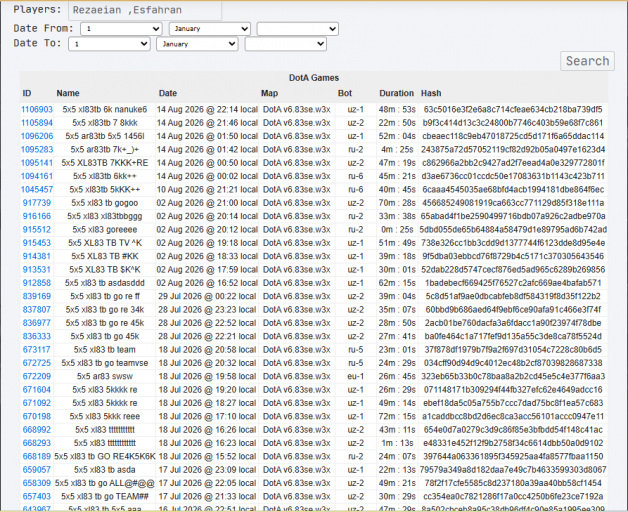Open game ID 671092
This screenshot has height=512, width=628.
37,403
